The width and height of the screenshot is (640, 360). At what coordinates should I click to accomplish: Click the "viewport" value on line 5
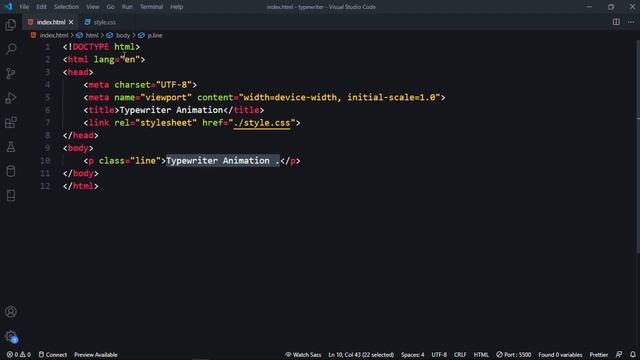click(166, 98)
